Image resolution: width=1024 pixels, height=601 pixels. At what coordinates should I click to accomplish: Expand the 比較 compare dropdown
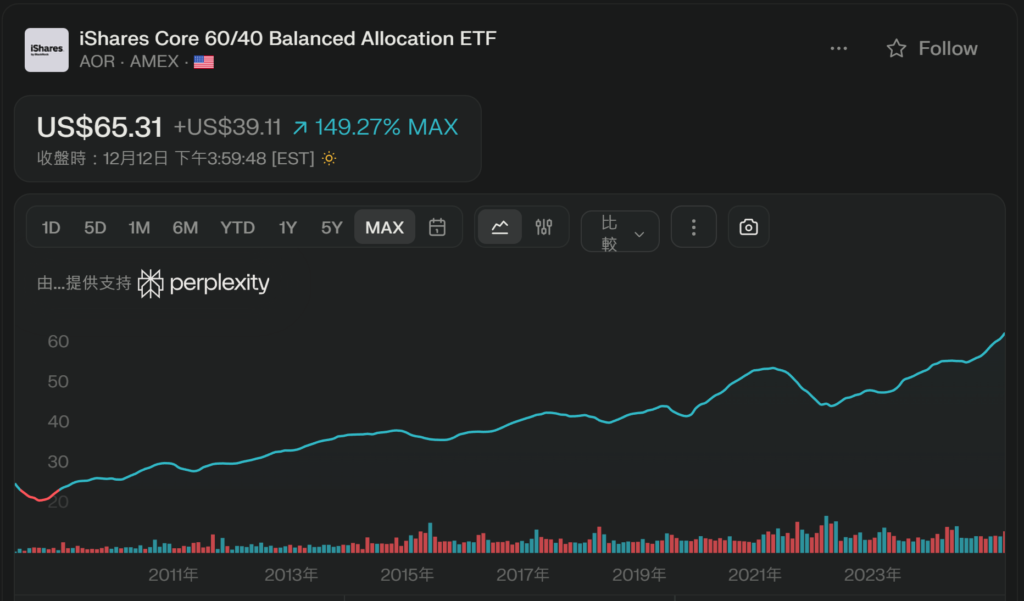click(x=620, y=232)
